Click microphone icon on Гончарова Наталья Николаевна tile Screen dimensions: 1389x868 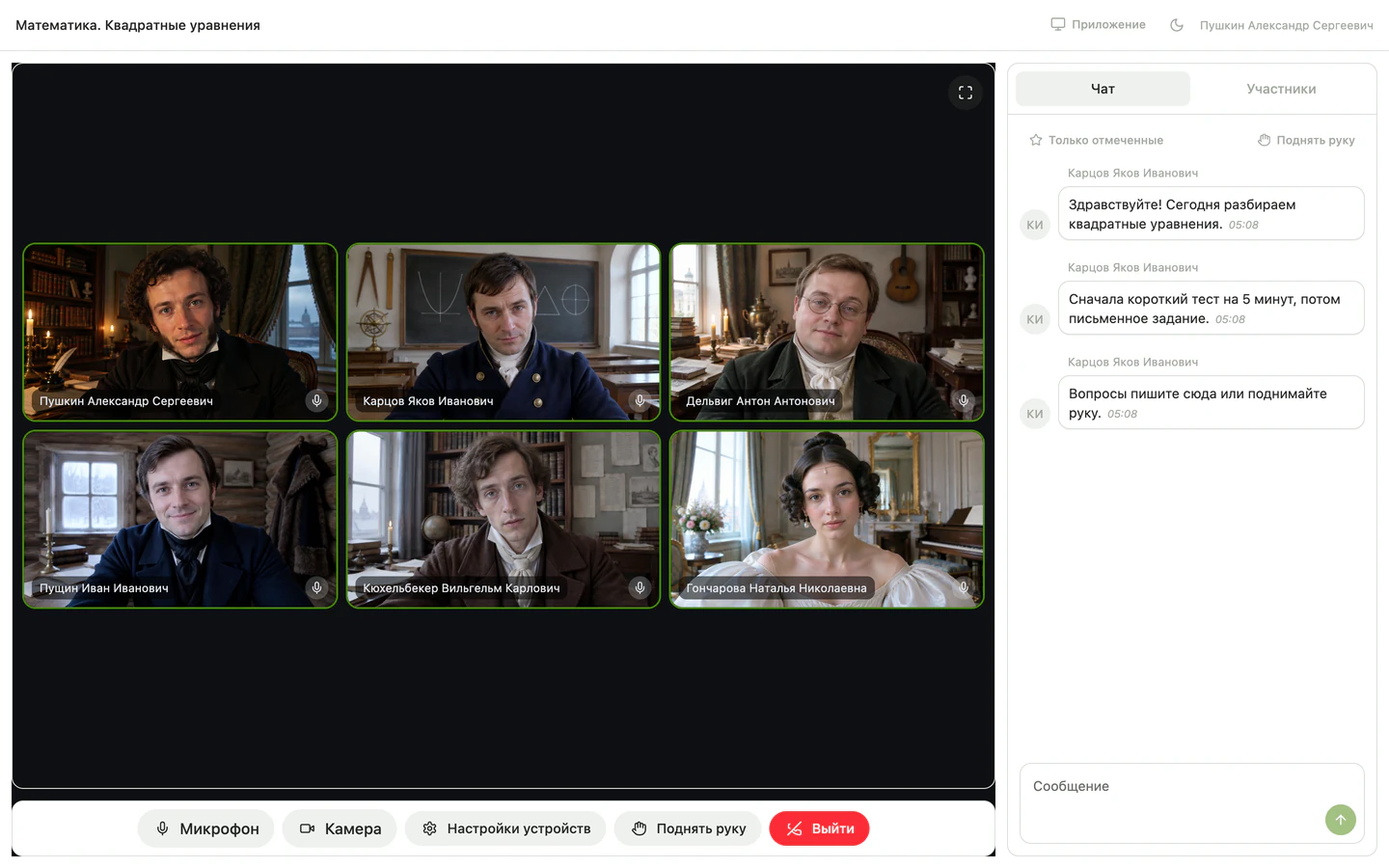click(964, 587)
